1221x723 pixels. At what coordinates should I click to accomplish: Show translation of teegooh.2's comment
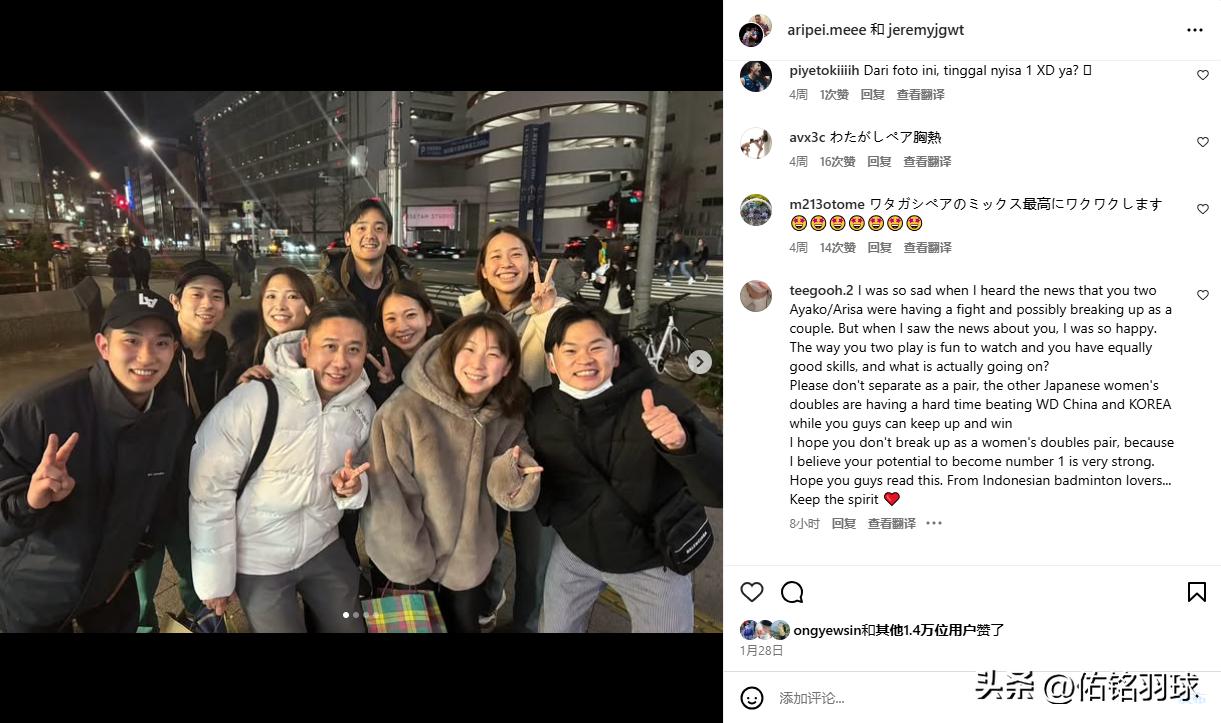coord(891,523)
